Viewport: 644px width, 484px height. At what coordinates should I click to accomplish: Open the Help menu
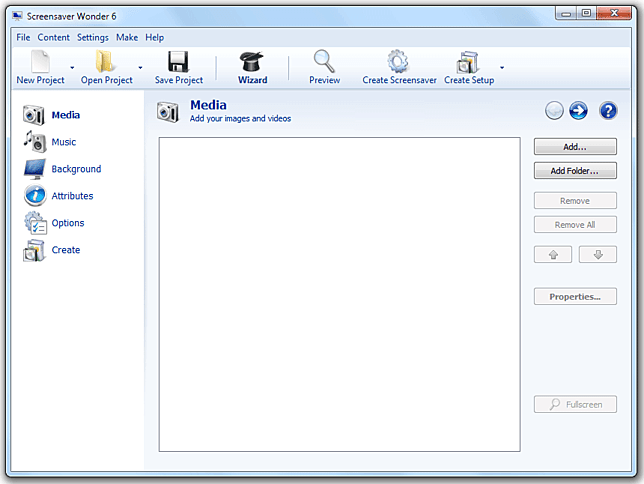[x=154, y=37]
